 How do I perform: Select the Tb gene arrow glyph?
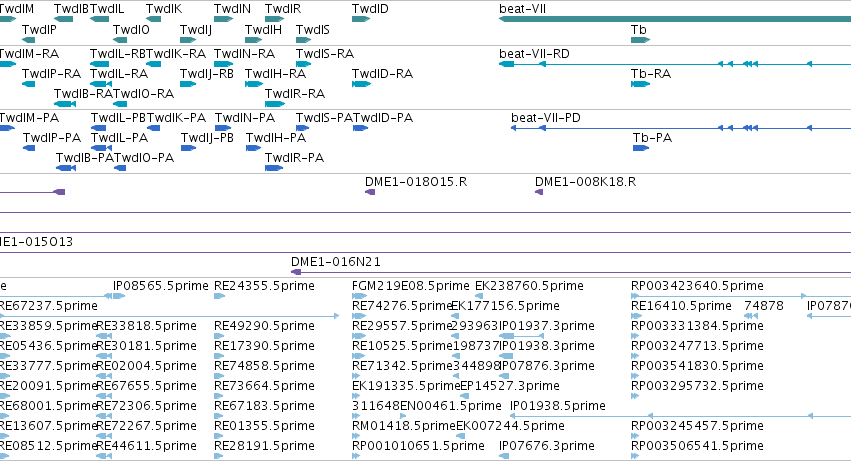pos(640,40)
